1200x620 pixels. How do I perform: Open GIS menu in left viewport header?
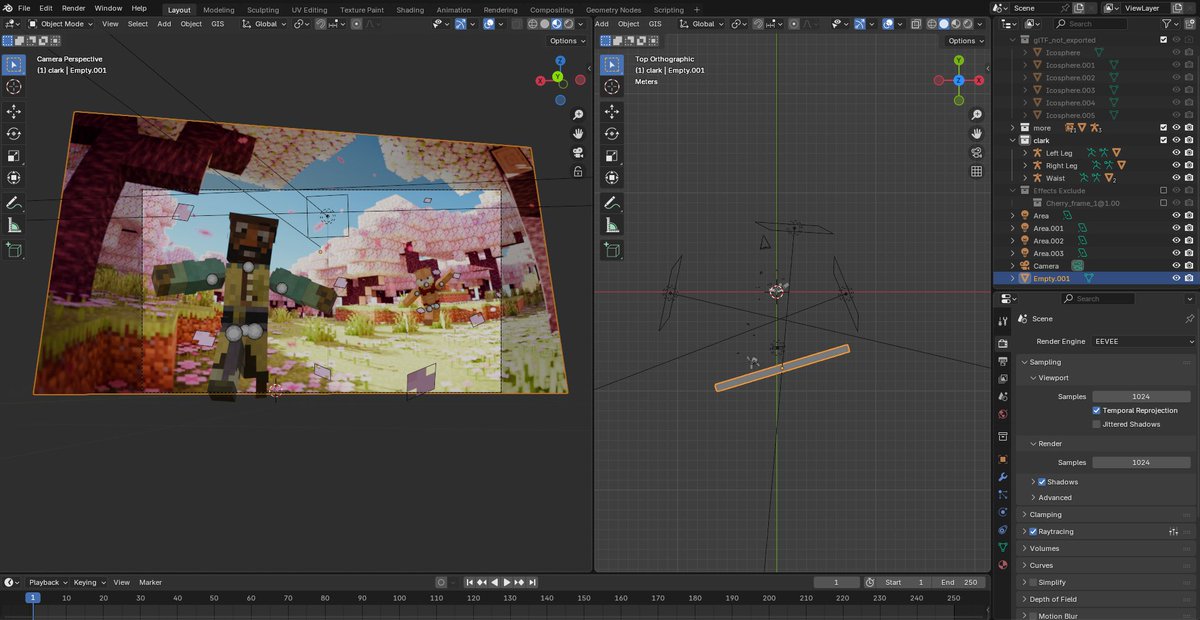point(218,23)
